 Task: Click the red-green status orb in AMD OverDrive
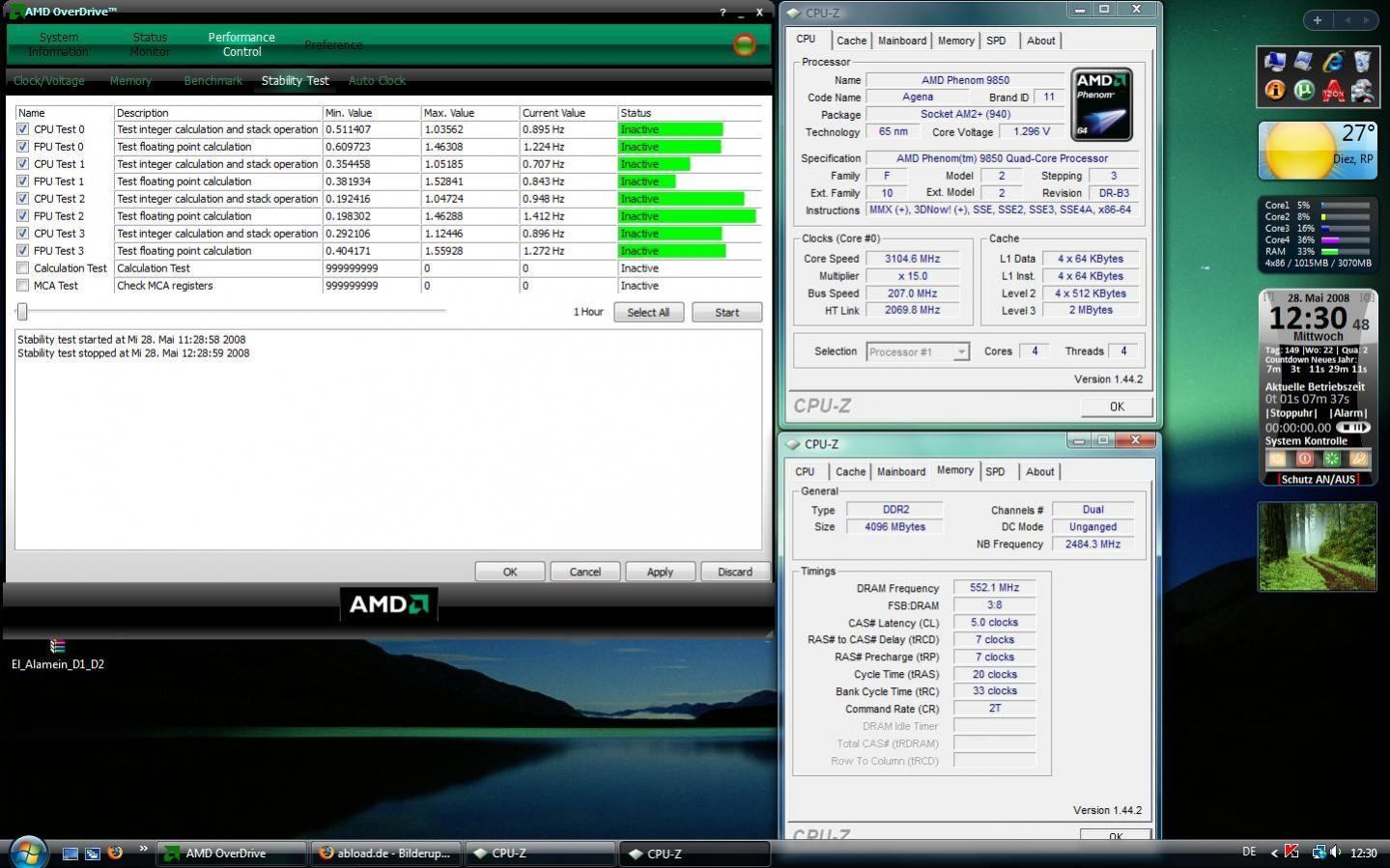[745, 44]
